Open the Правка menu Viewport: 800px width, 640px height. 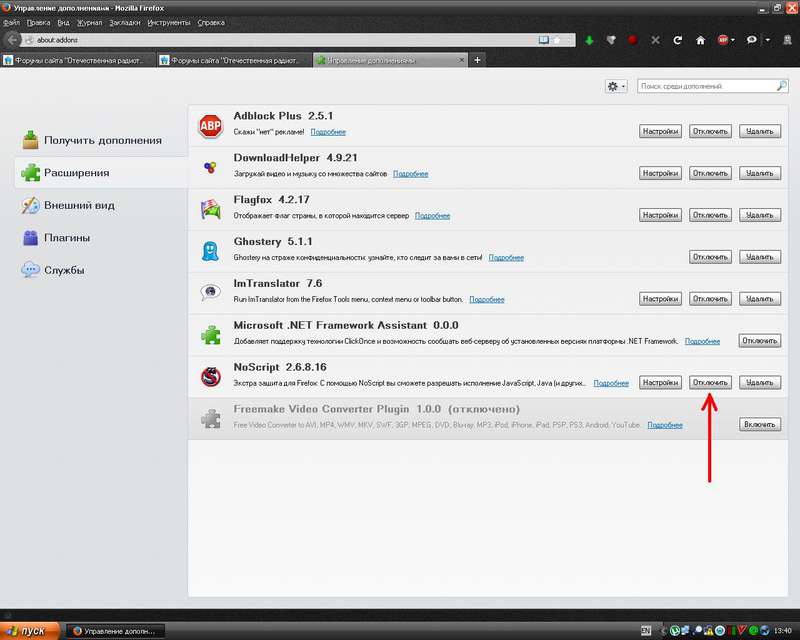(38, 22)
